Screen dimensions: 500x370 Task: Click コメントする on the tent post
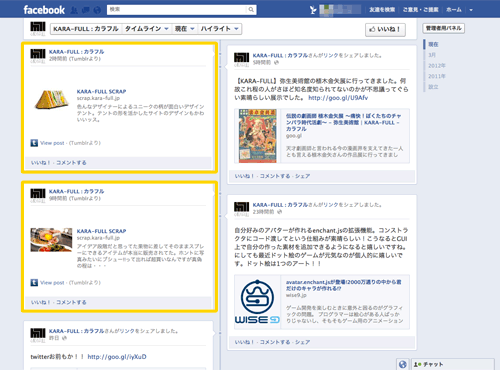(x=71, y=163)
